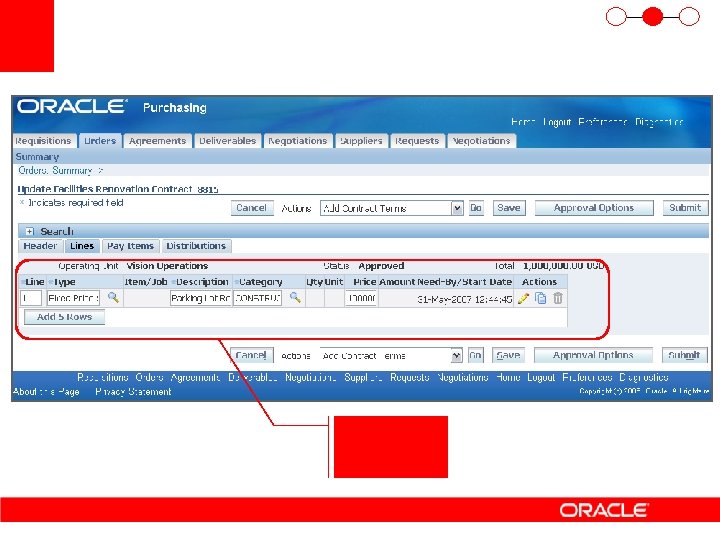Viewport: 720px width, 540px height.
Task: Click the Need-By date 31-May-2007 12:44:45
Action: tap(464, 299)
